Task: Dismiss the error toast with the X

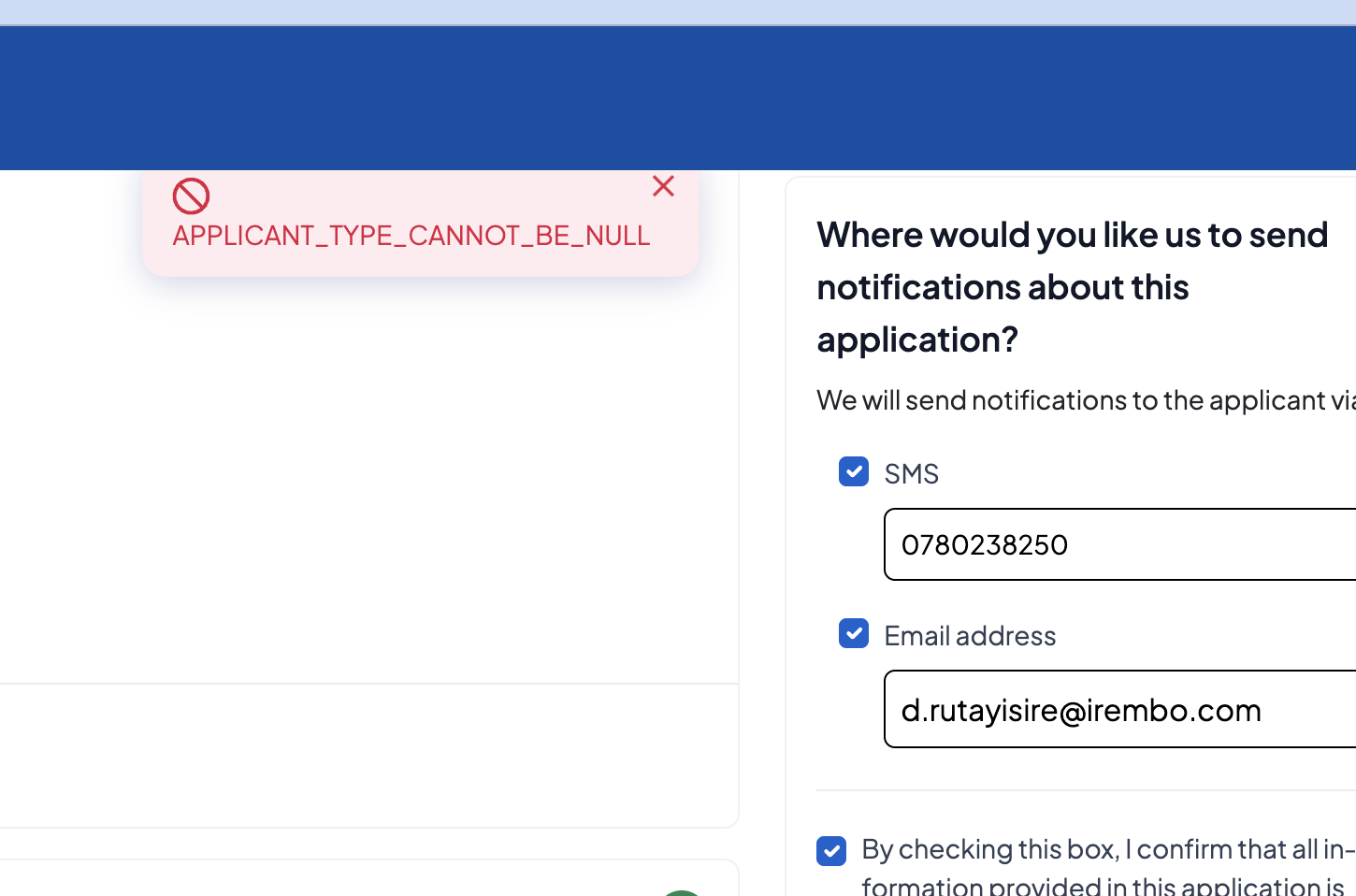Action: pos(663,186)
